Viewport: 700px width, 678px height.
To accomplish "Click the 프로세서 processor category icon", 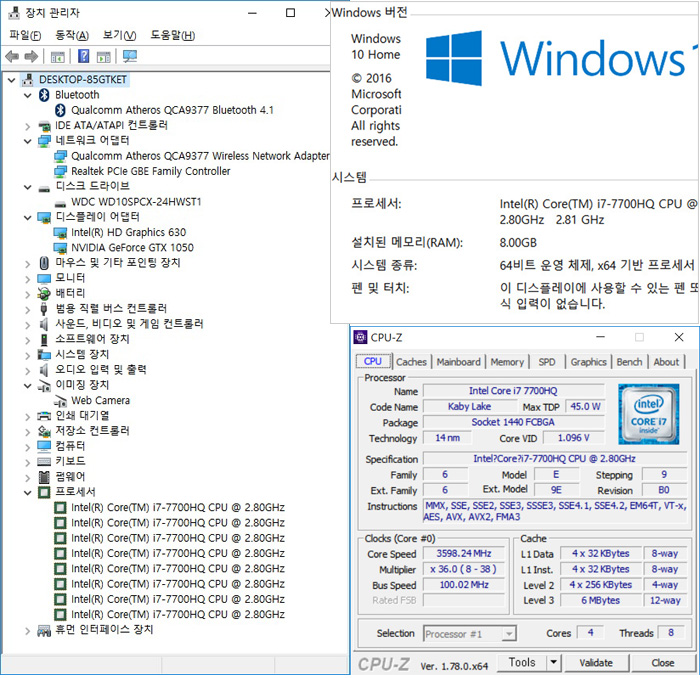I will tap(44, 492).
